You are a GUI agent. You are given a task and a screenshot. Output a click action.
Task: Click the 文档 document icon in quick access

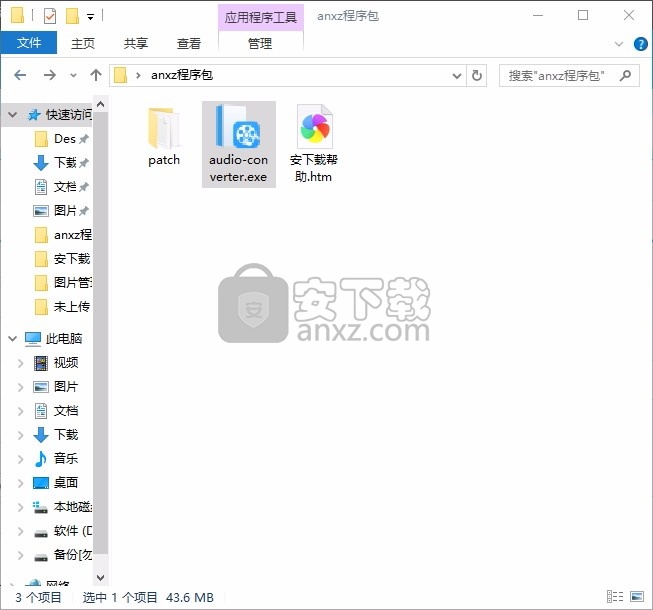(41, 187)
